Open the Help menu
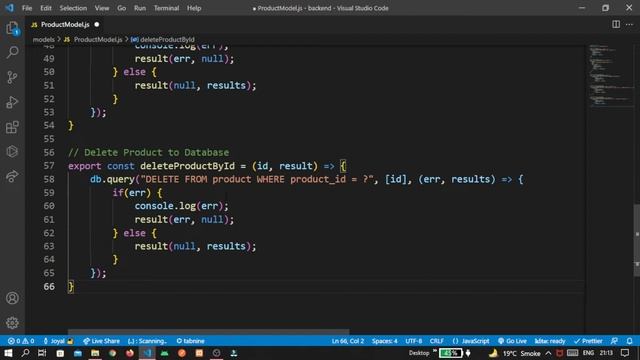 (x=194, y=8)
